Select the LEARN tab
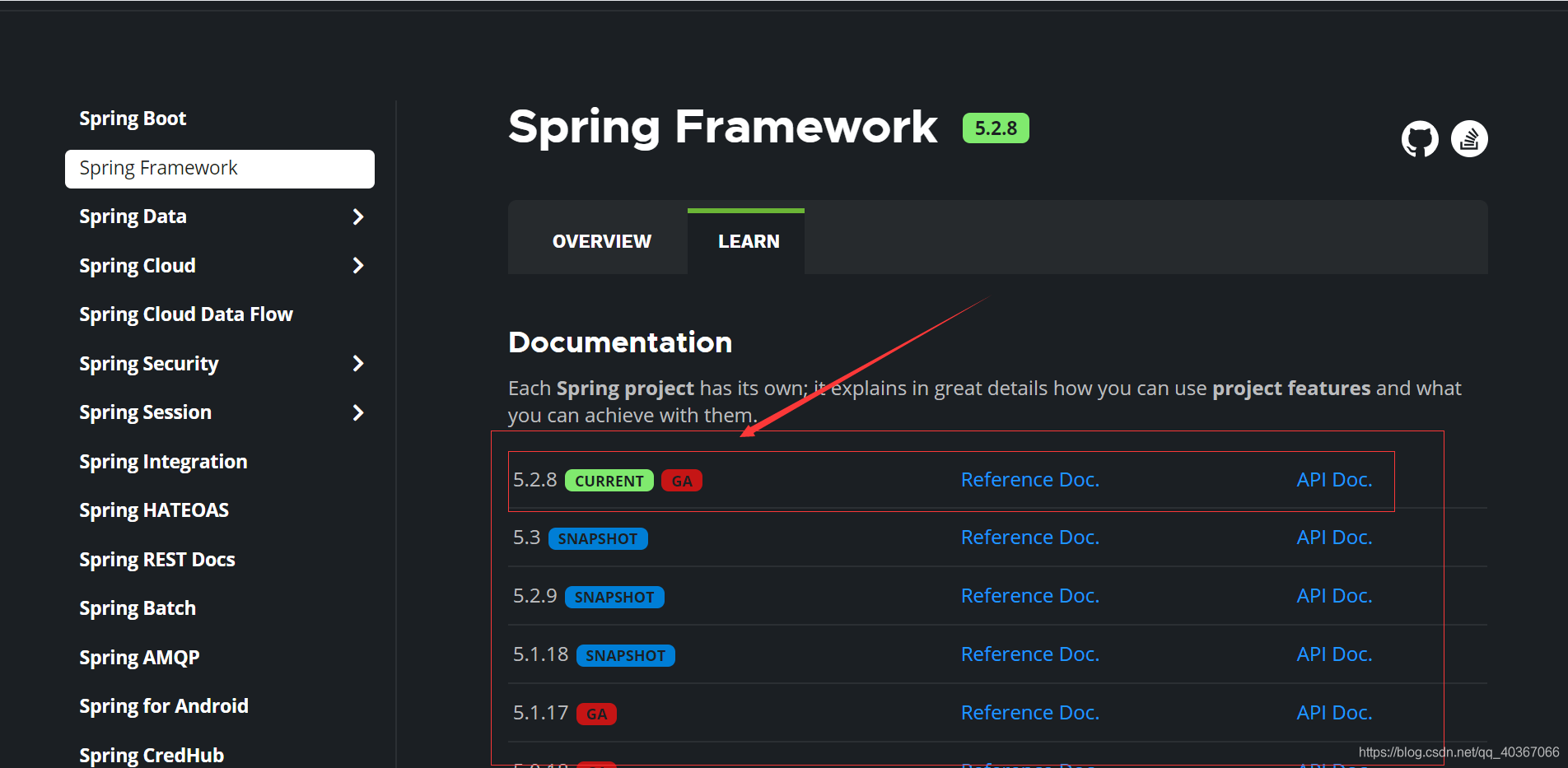Image resolution: width=1568 pixels, height=768 pixels. tap(748, 240)
